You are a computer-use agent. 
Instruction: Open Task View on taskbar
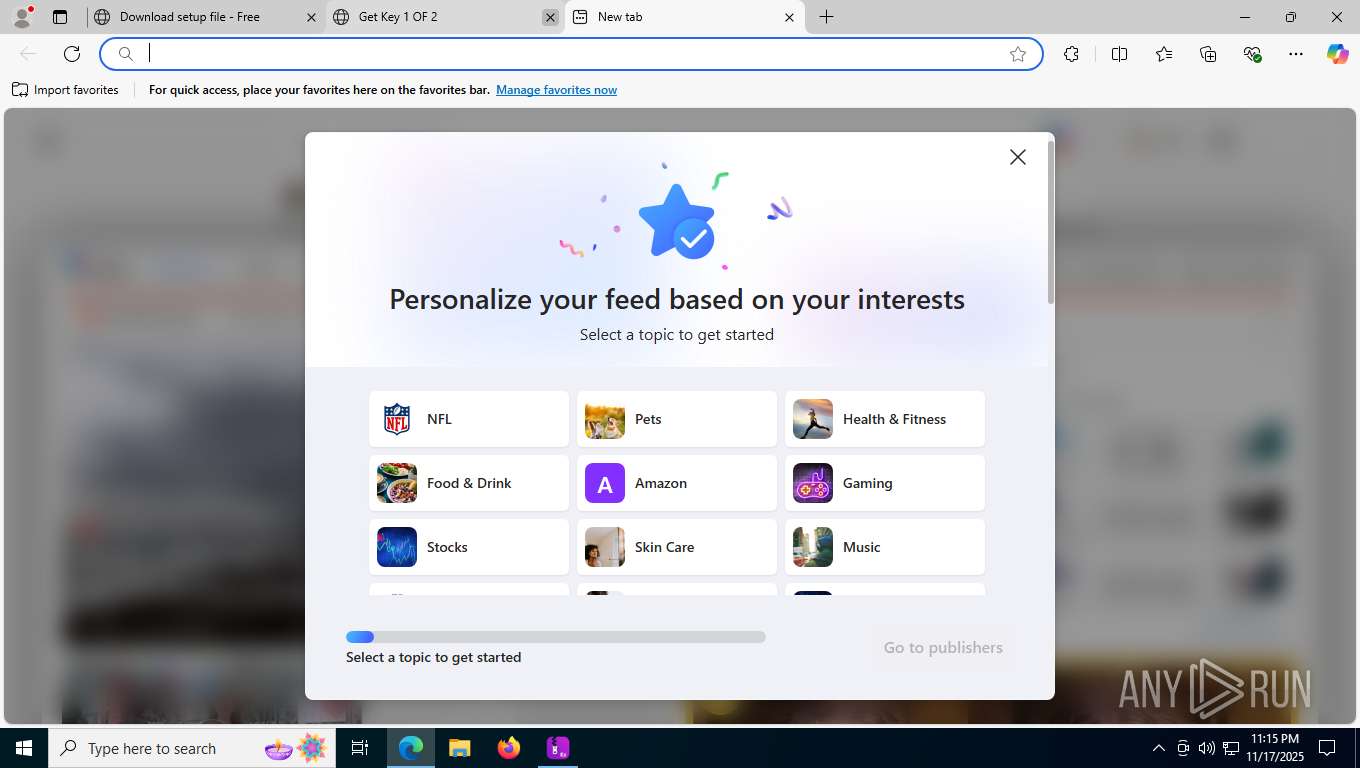[360, 748]
